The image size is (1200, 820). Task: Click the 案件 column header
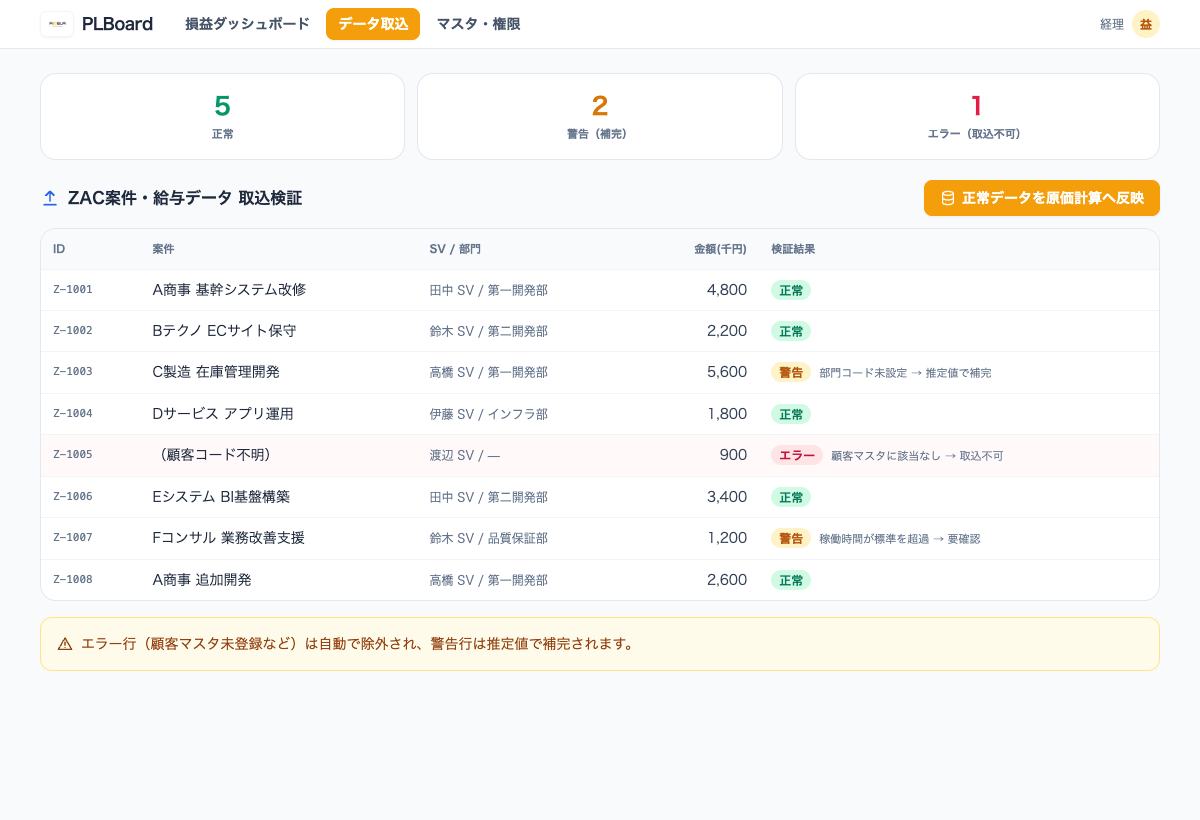(163, 249)
